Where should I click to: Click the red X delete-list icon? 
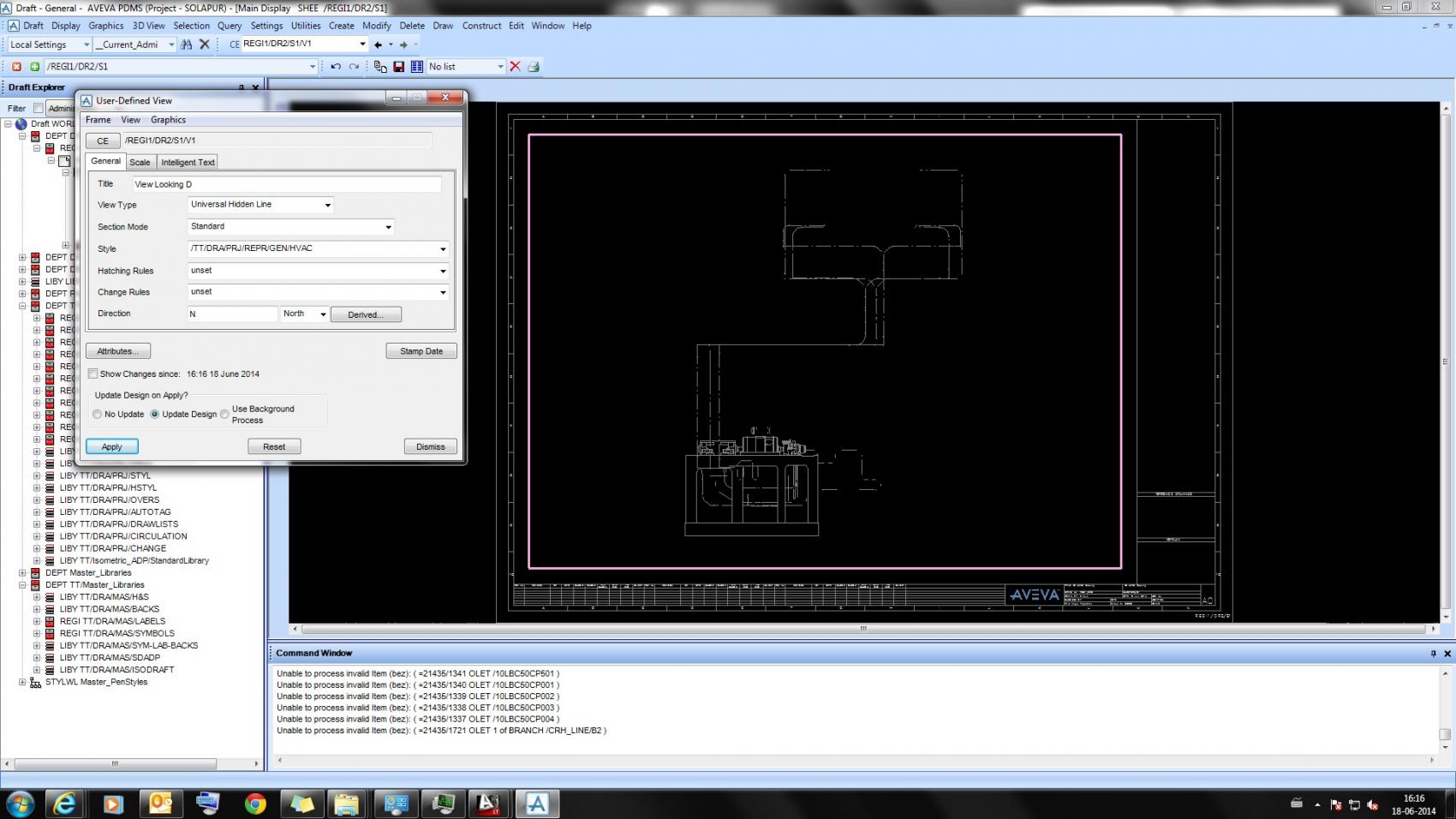515,67
